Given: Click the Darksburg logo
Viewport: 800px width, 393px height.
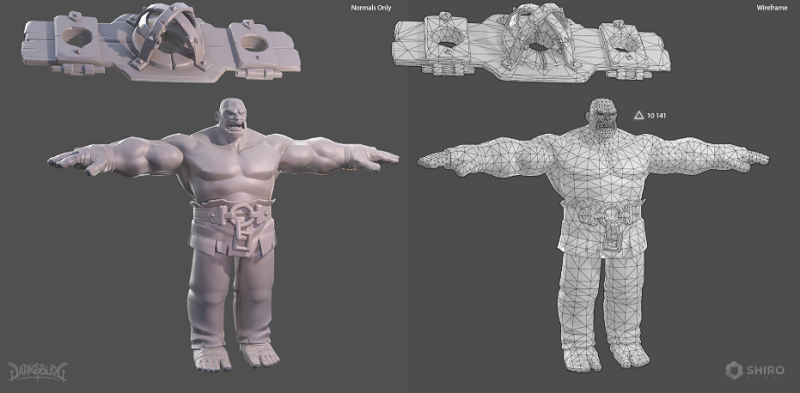Looking at the screenshot, I should (x=37, y=371).
